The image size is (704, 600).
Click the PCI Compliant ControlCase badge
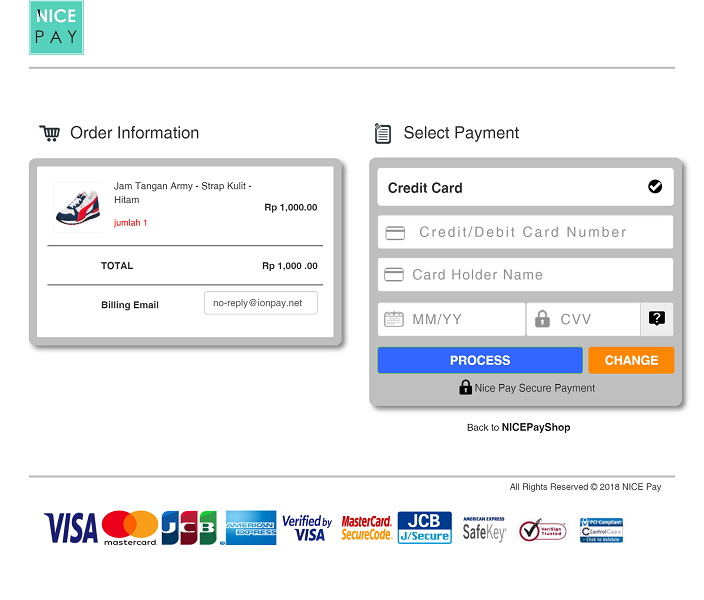pyautogui.click(x=601, y=530)
